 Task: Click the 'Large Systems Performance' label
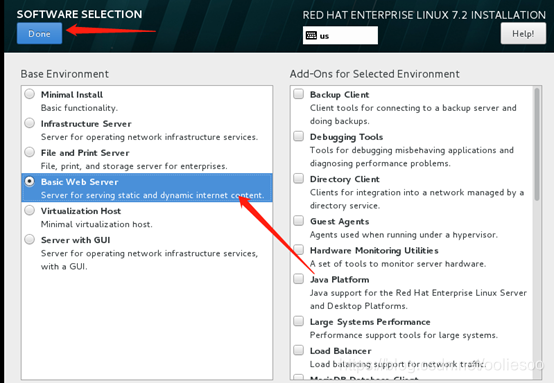pyautogui.click(x=370, y=322)
